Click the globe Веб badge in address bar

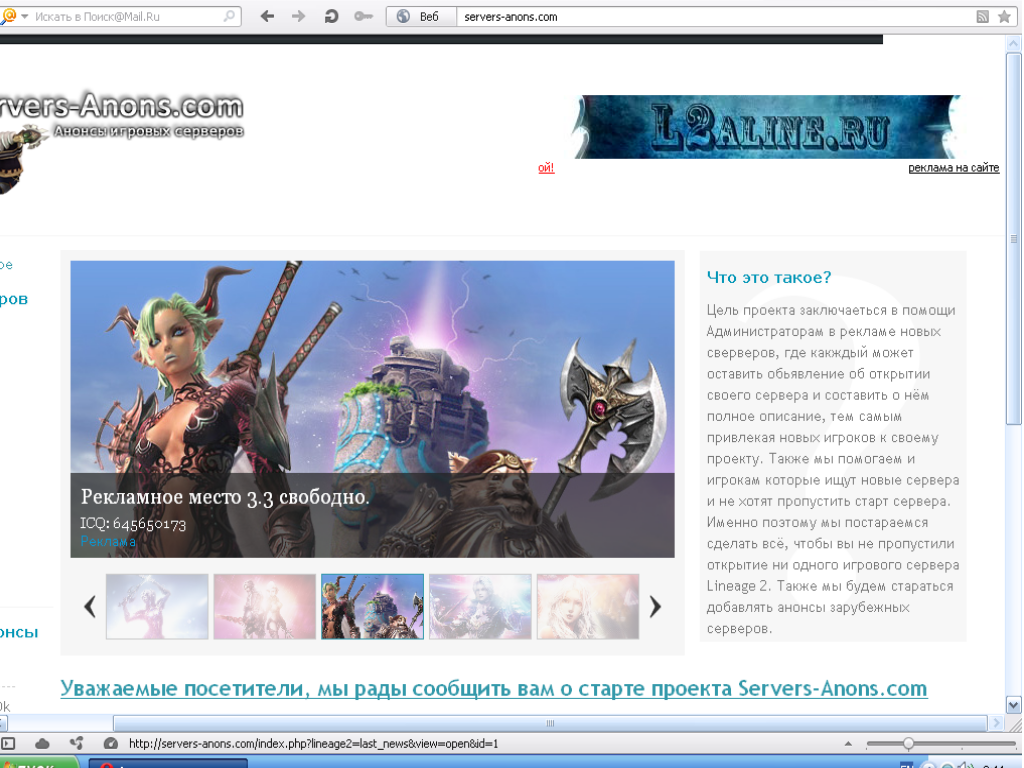421,16
